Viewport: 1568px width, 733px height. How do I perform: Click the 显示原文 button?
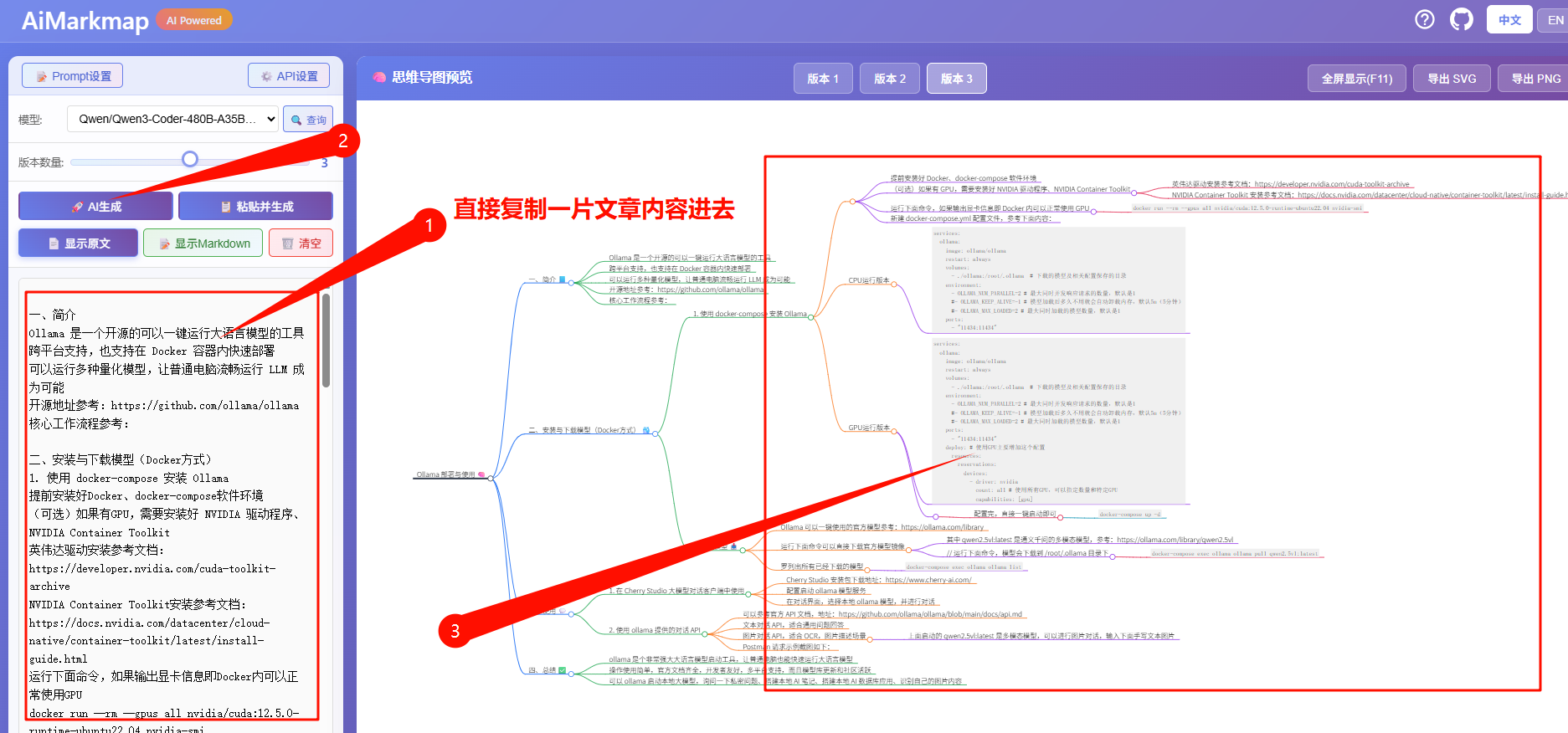click(x=79, y=243)
